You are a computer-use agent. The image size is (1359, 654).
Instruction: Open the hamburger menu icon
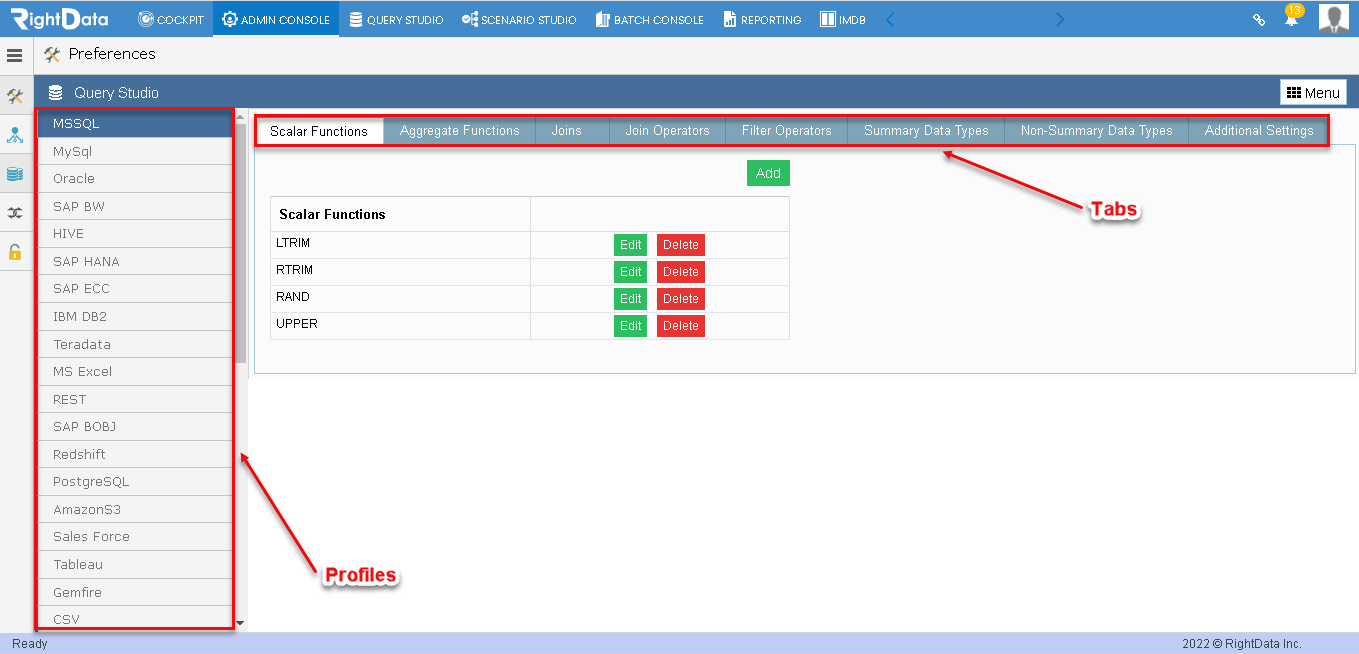15,56
